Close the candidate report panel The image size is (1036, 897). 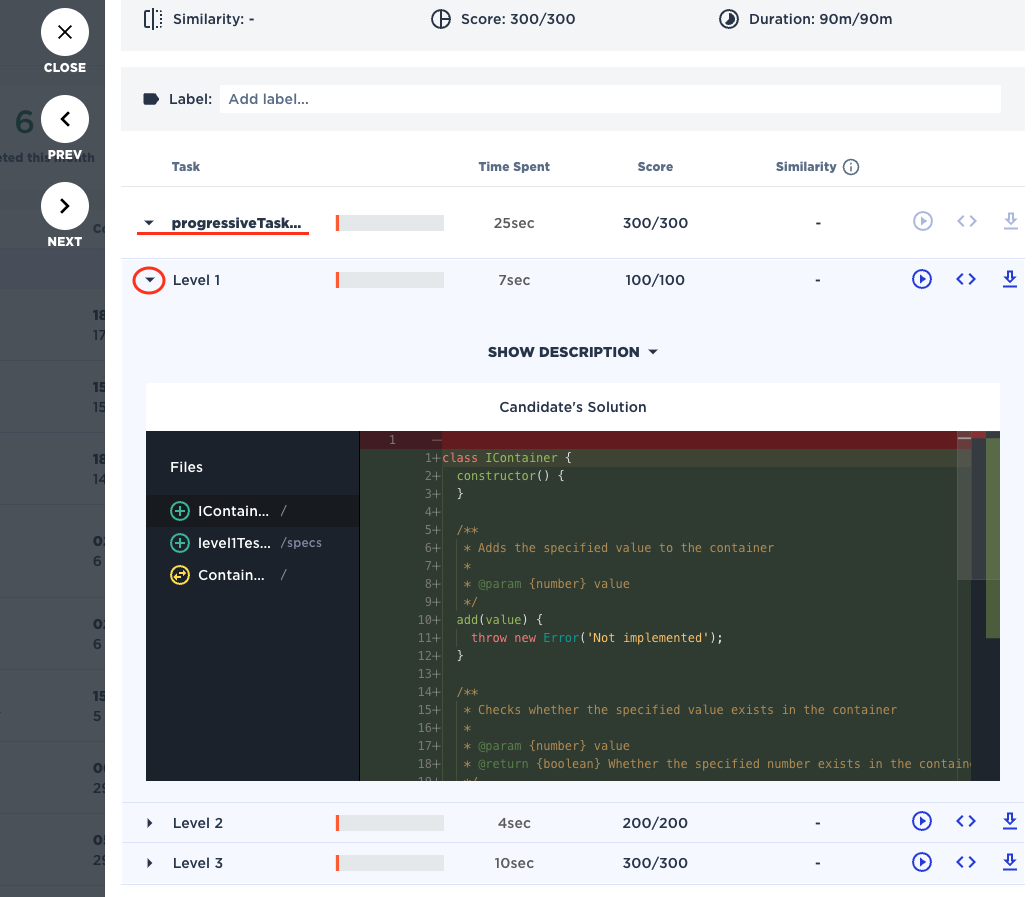coord(65,32)
